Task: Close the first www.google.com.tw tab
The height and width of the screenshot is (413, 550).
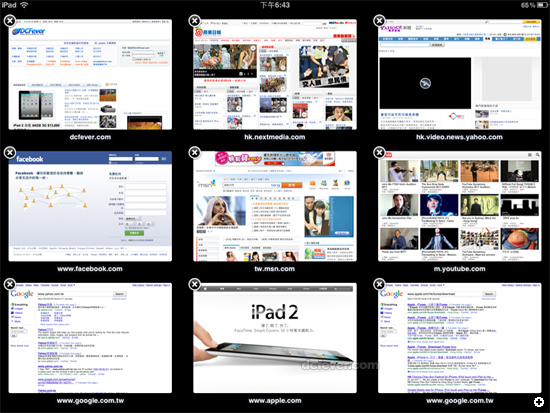Action: click(x=10, y=284)
